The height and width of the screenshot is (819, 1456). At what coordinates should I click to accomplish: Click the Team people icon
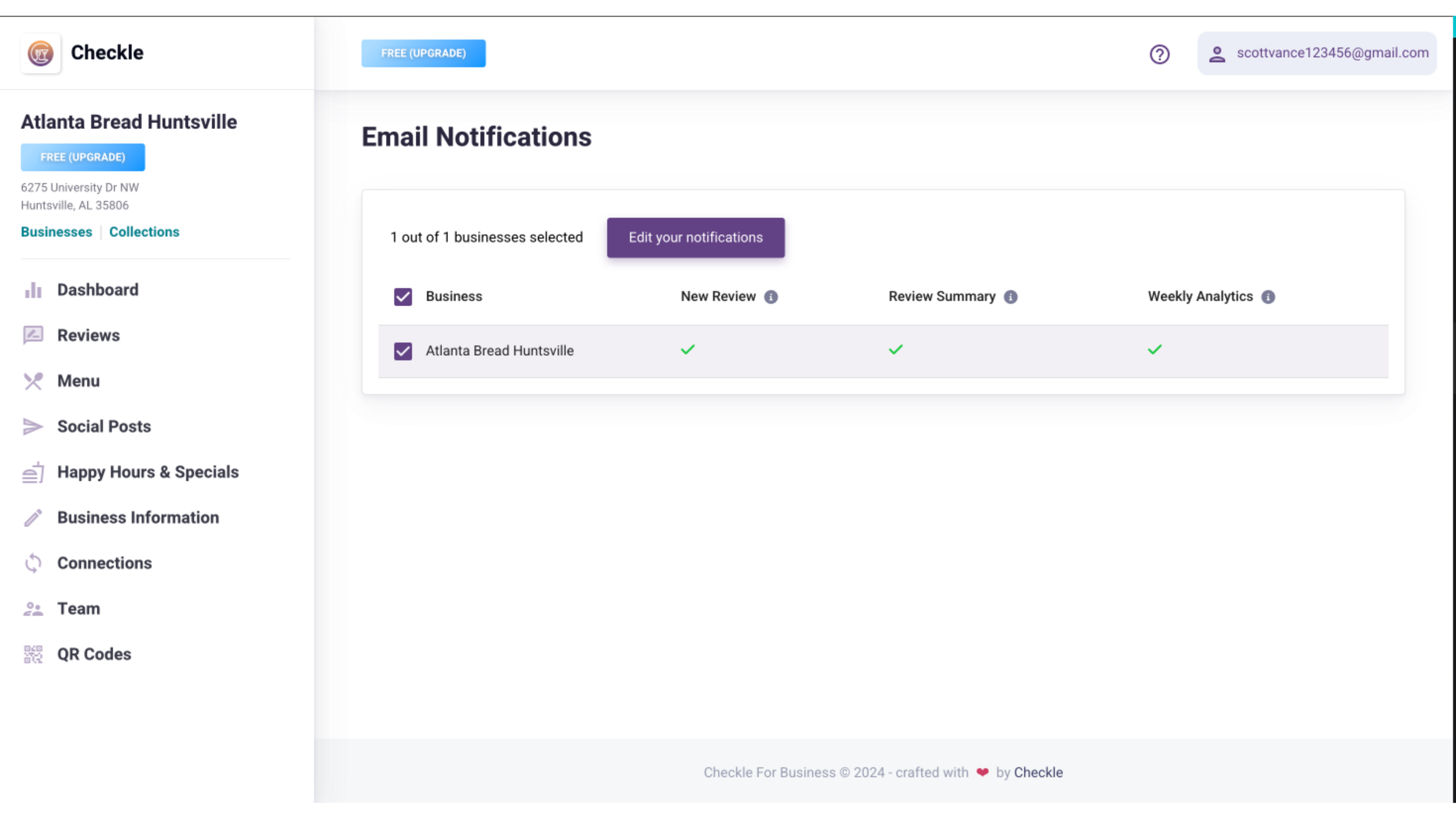(33, 609)
